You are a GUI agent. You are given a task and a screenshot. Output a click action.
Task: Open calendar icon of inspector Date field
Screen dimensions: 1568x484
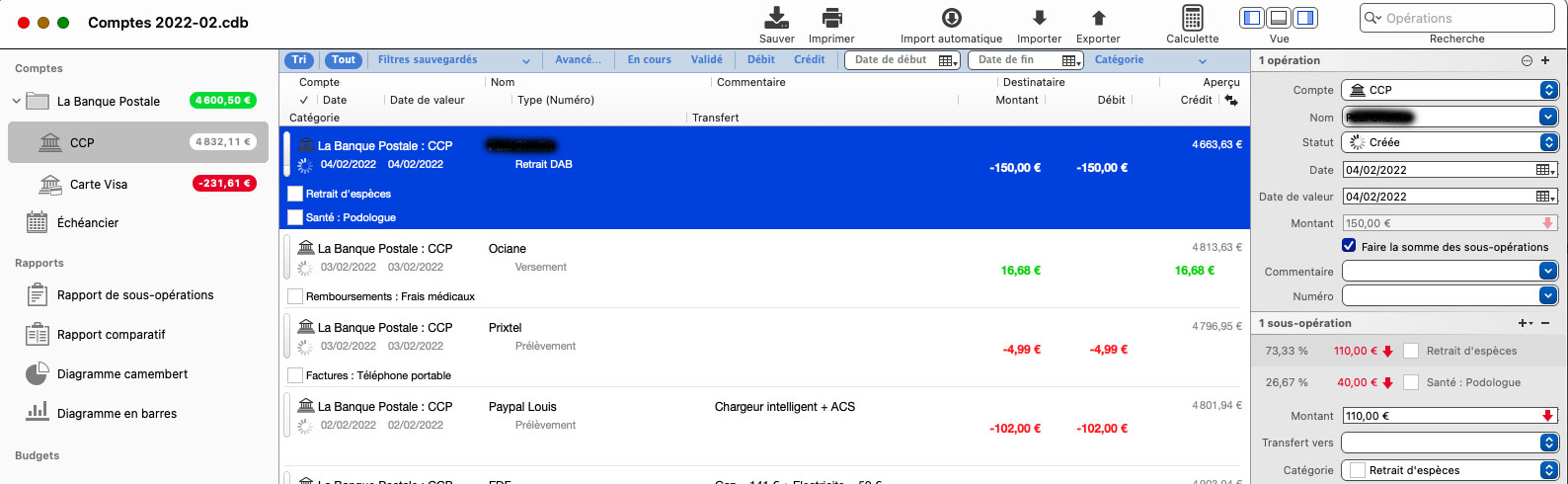[x=1545, y=170]
